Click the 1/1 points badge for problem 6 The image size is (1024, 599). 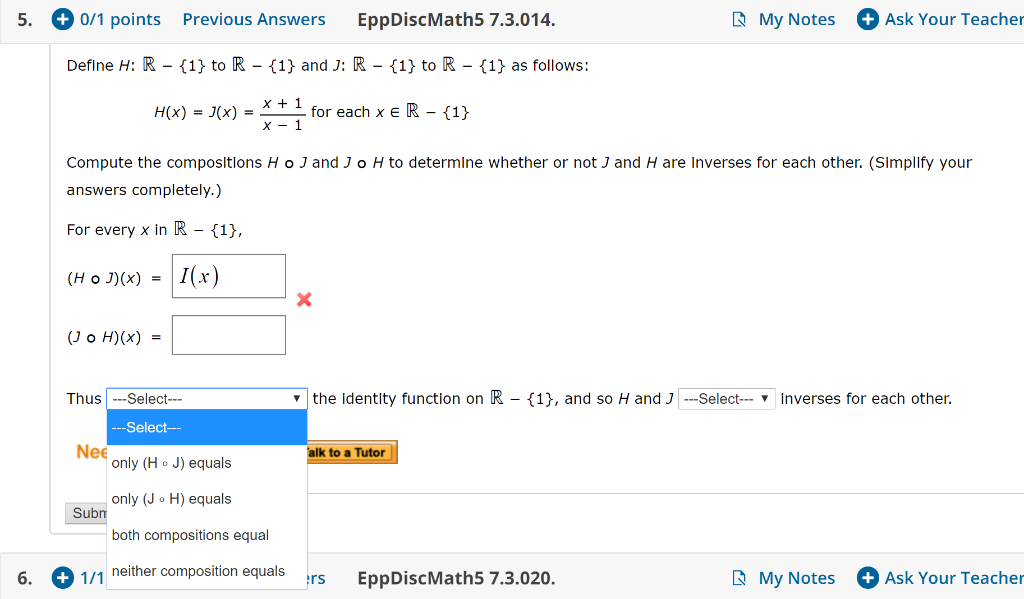click(x=62, y=578)
